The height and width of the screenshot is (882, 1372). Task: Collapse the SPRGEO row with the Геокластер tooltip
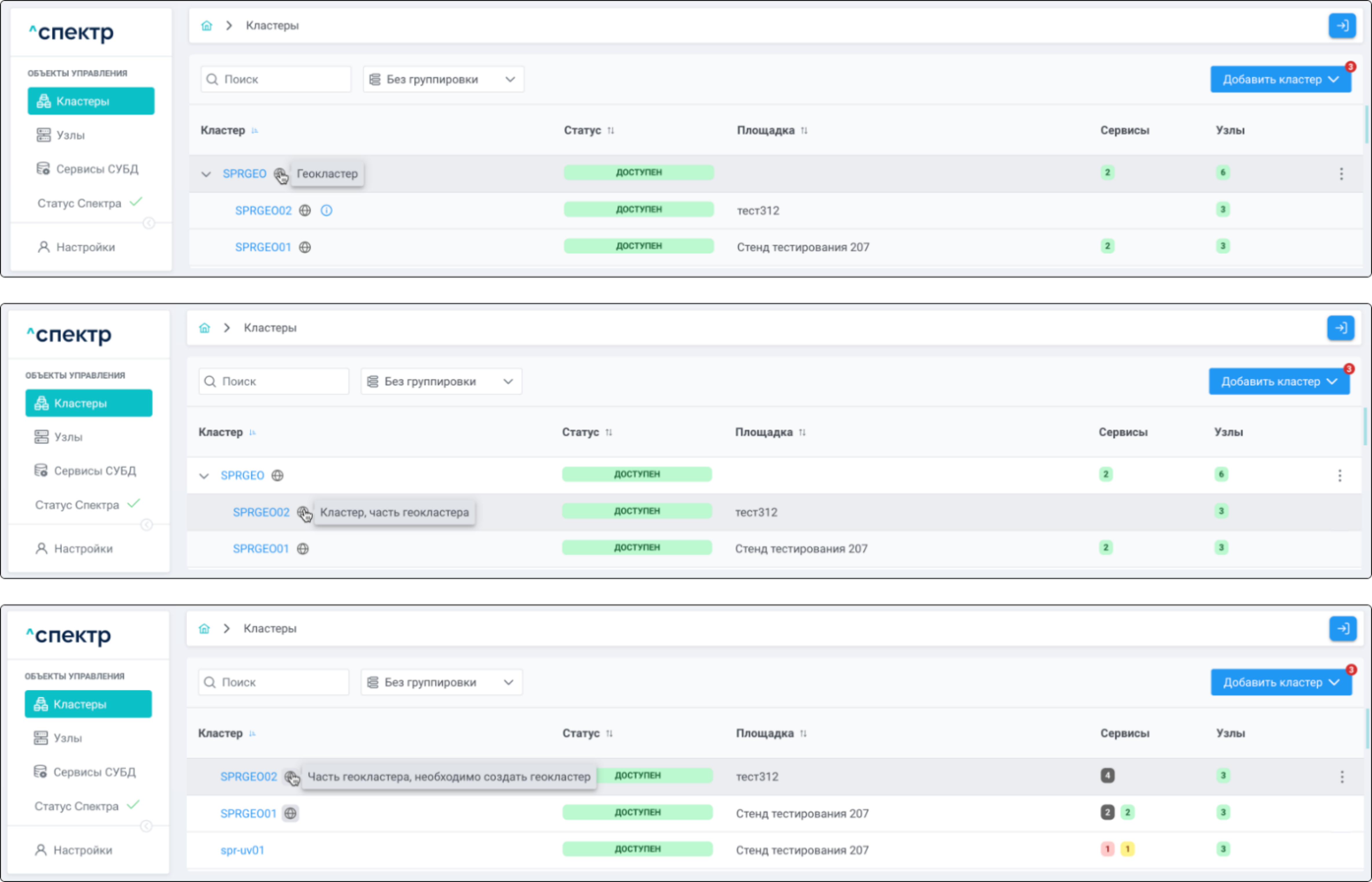click(x=206, y=174)
